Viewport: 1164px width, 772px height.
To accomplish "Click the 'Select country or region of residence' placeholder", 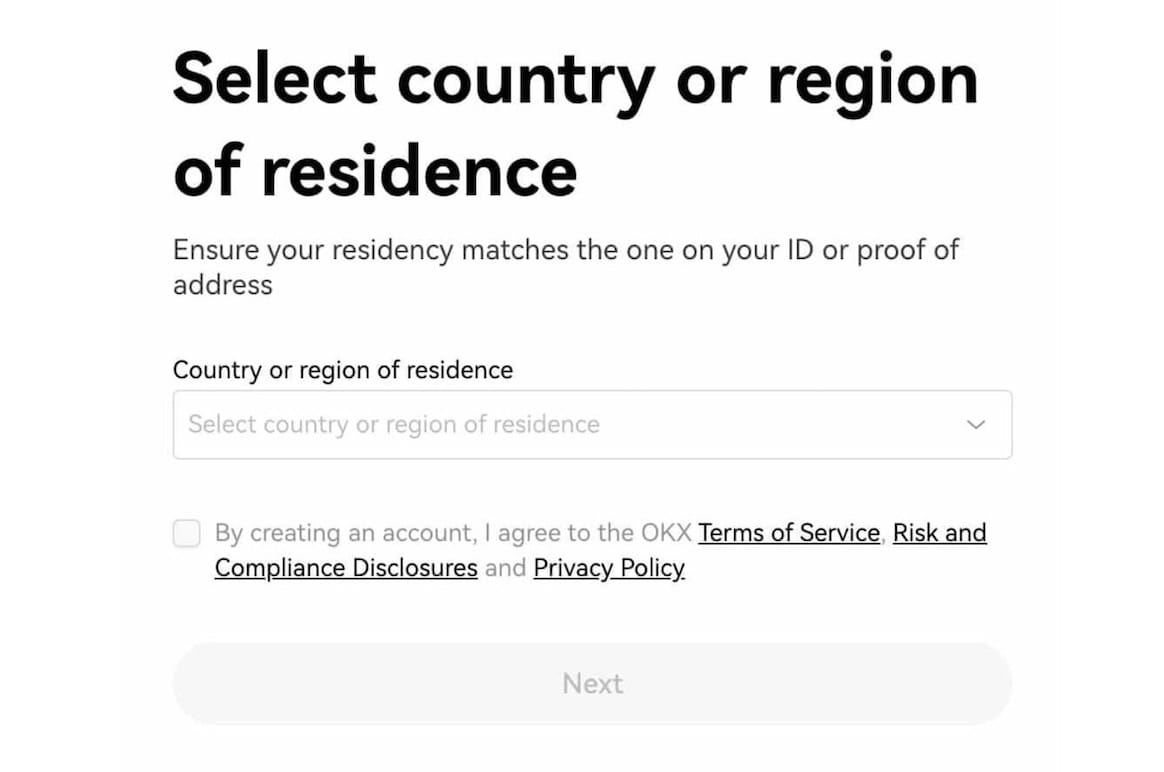I will (x=394, y=425).
